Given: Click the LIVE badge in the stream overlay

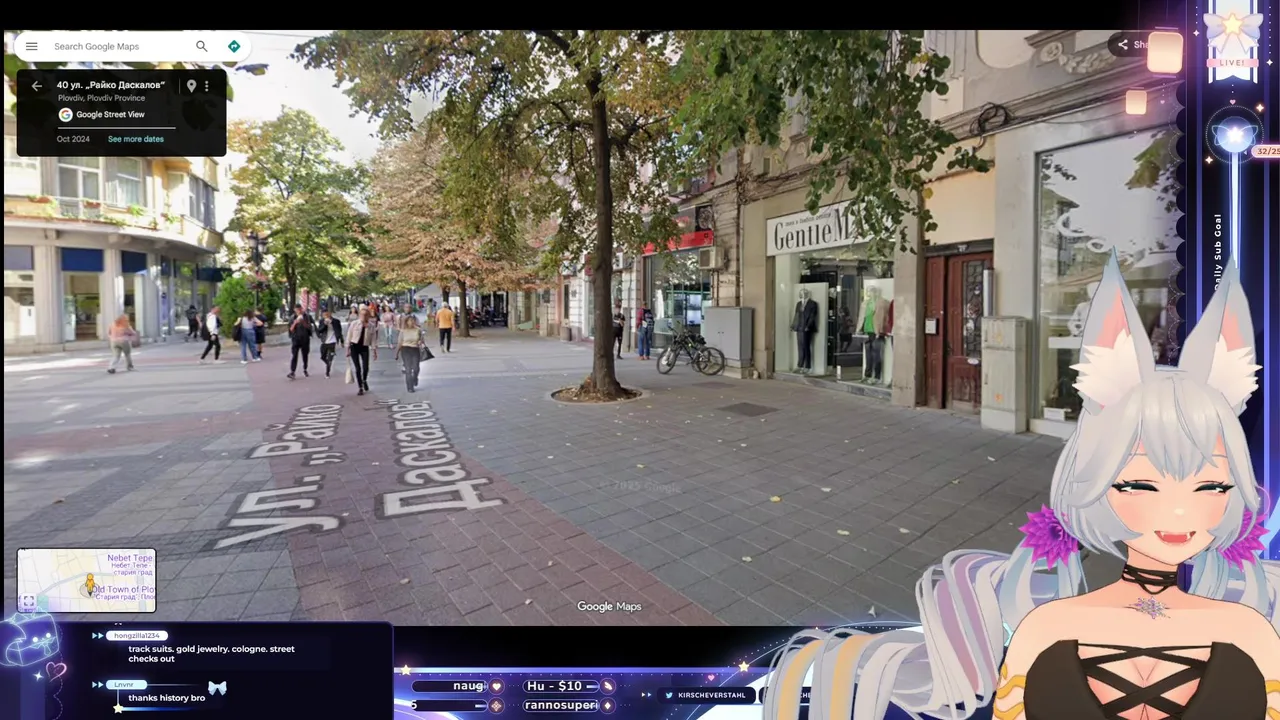Looking at the screenshot, I should coord(1233,63).
